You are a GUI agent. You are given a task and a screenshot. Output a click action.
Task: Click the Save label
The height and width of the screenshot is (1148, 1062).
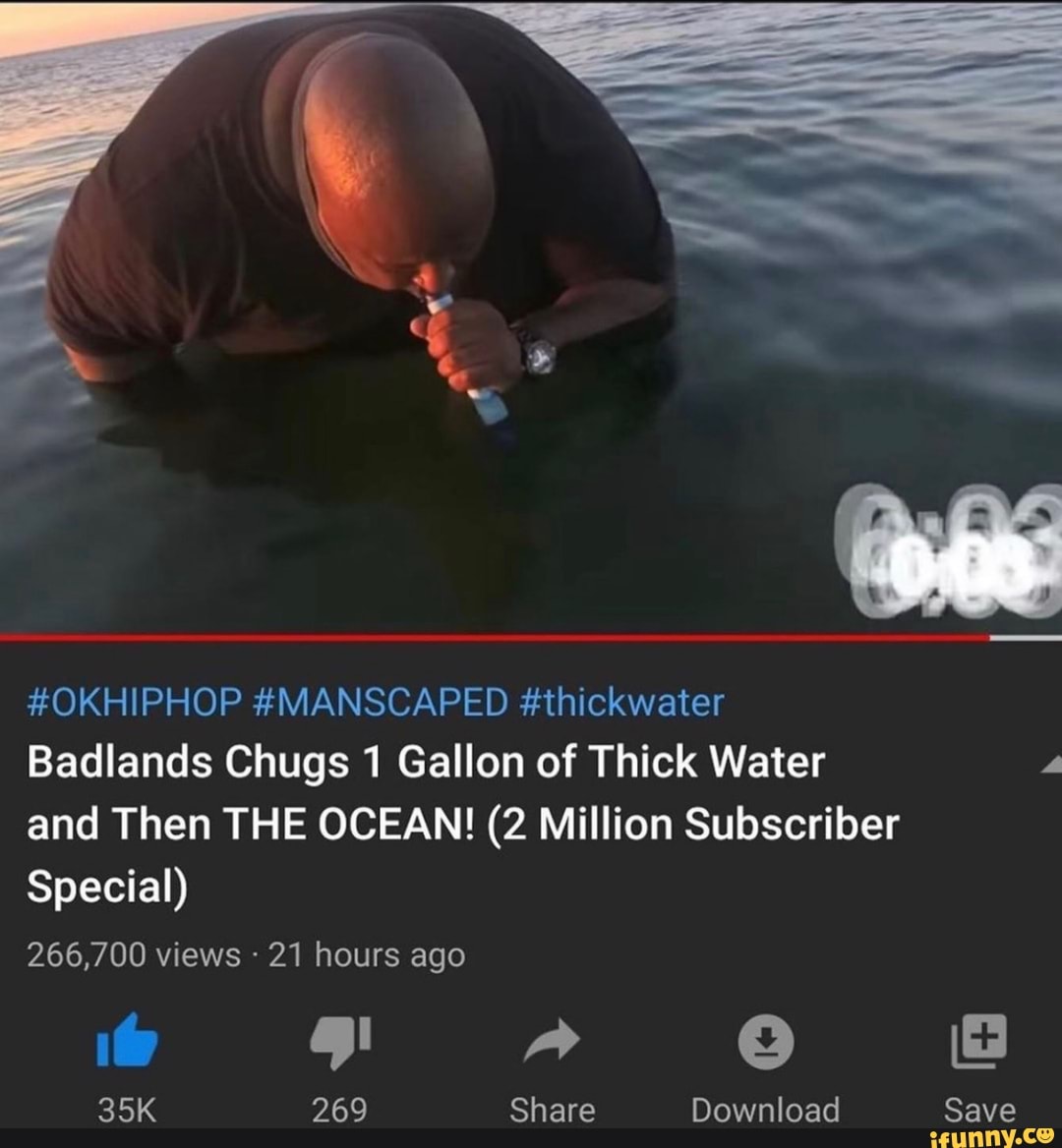point(979,1110)
